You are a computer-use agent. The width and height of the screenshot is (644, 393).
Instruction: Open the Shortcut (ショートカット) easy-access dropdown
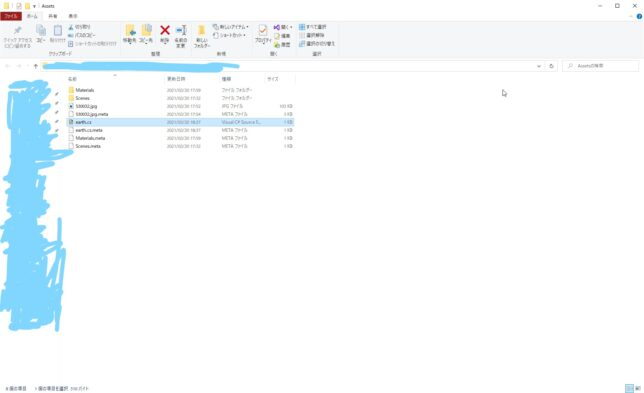pyautogui.click(x=229, y=35)
